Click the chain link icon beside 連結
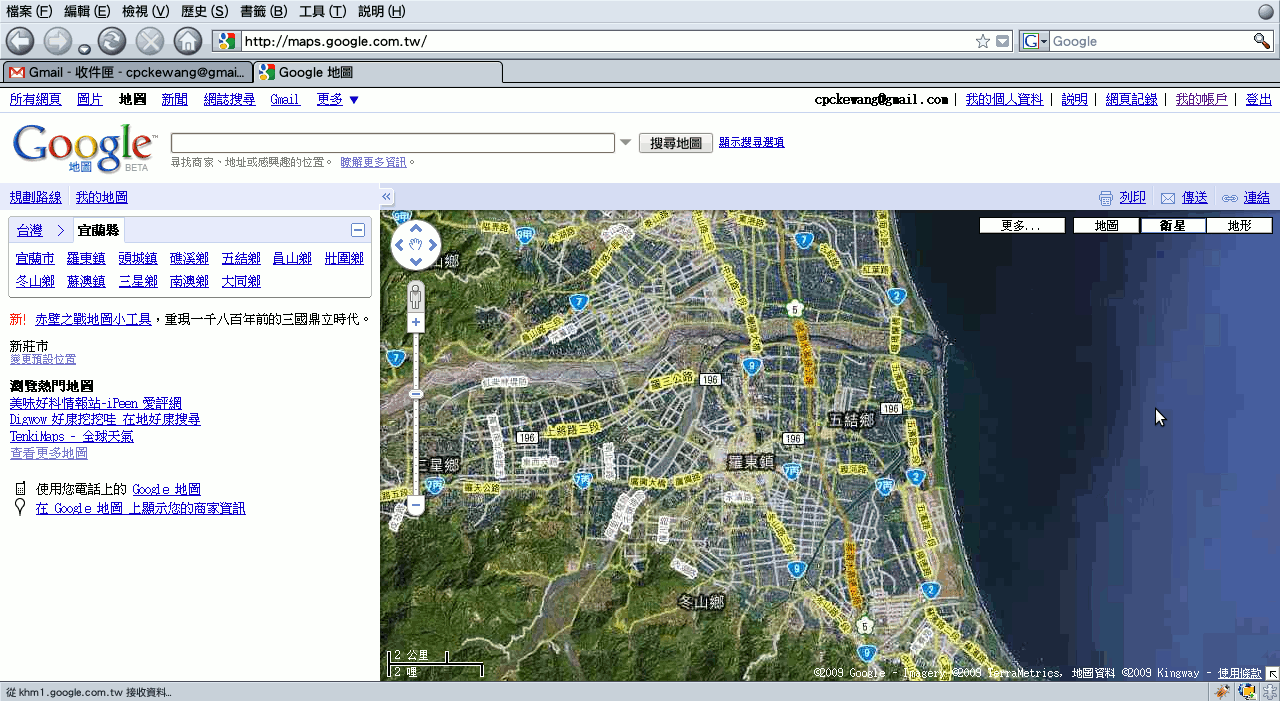This screenshot has height=701, width=1280. 1230,198
